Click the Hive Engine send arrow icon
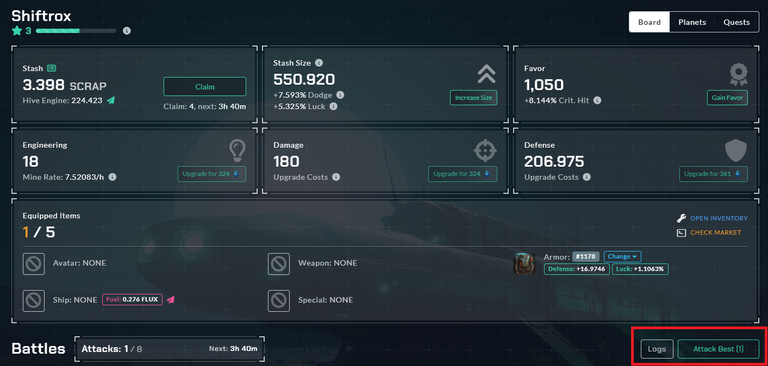This screenshot has width=768, height=366. tap(111, 100)
